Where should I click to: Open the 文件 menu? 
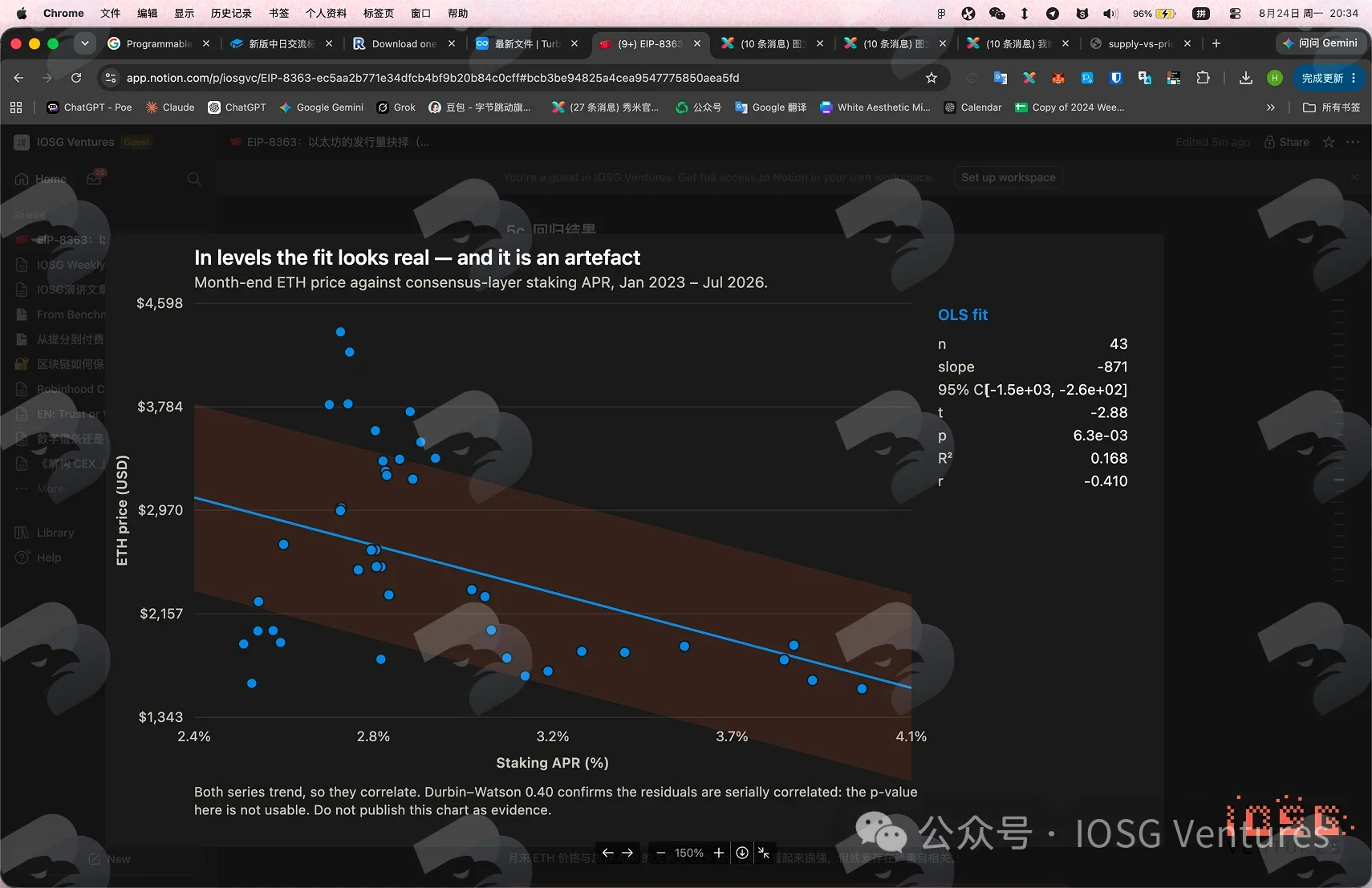pos(111,14)
